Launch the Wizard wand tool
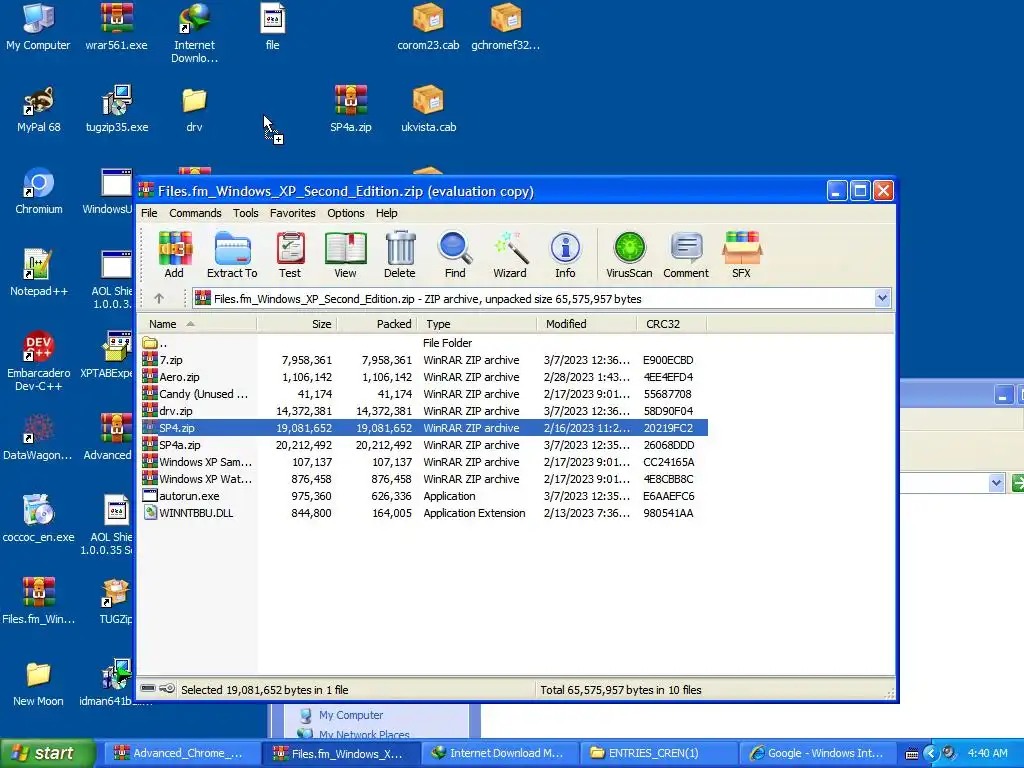 (x=510, y=255)
